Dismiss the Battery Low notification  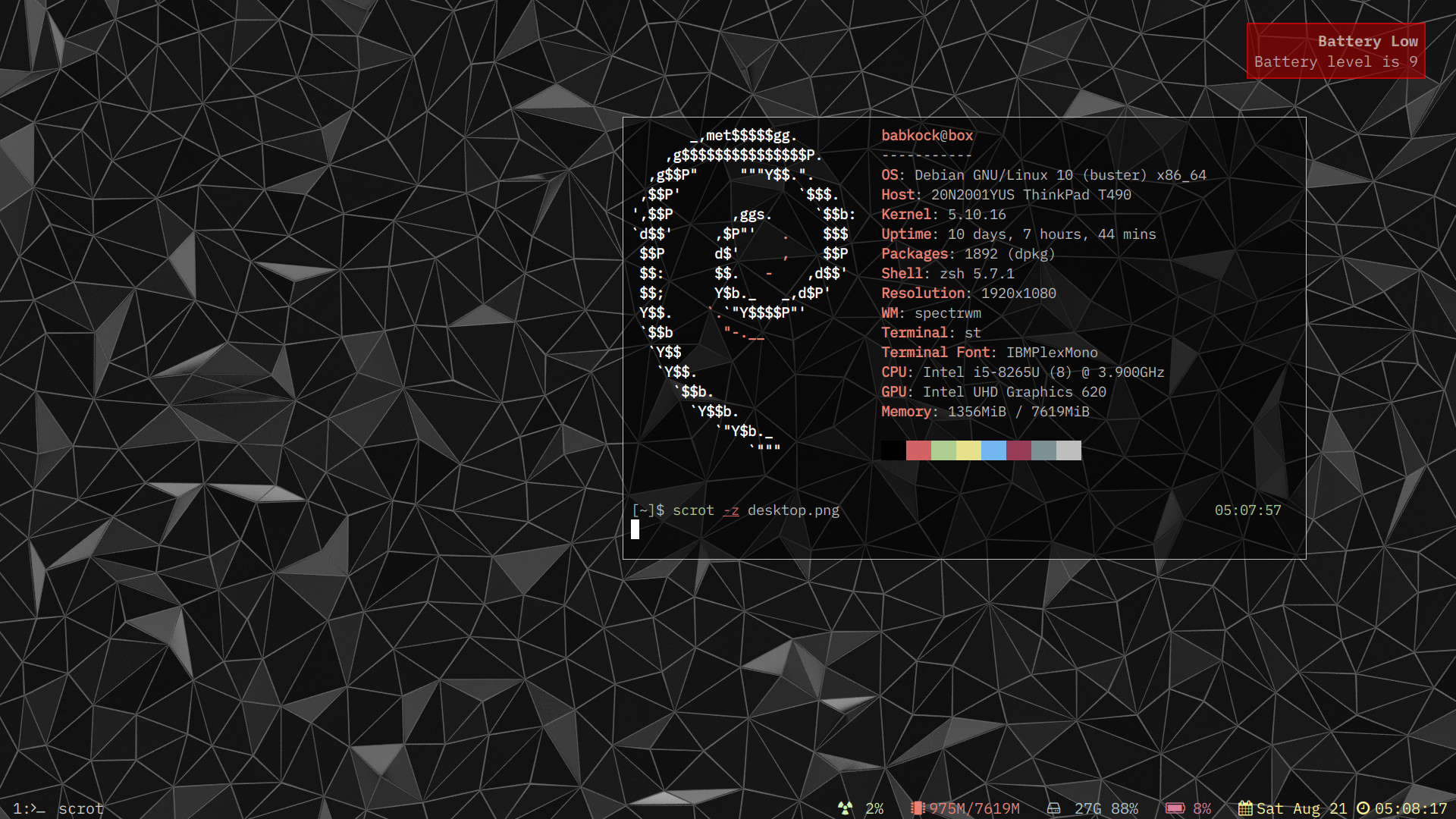point(1335,51)
